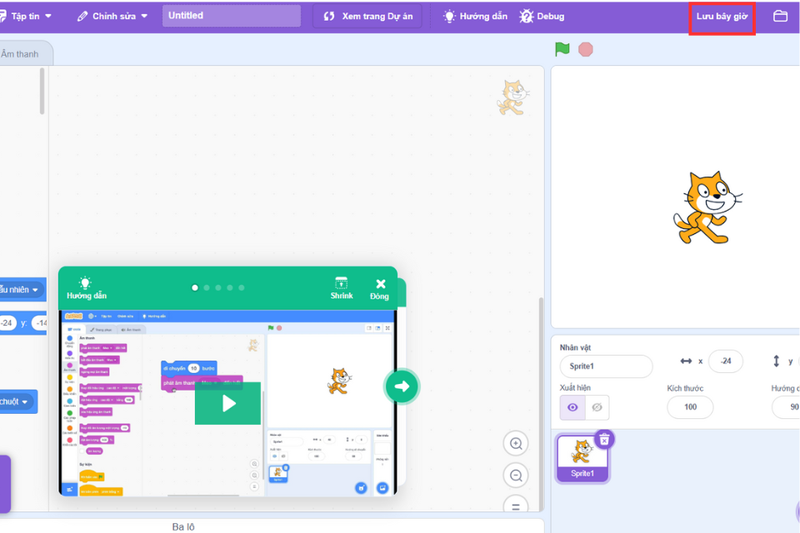Select the fourth tutorial step dot
The width and height of the screenshot is (800, 533).
(x=230, y=288)
